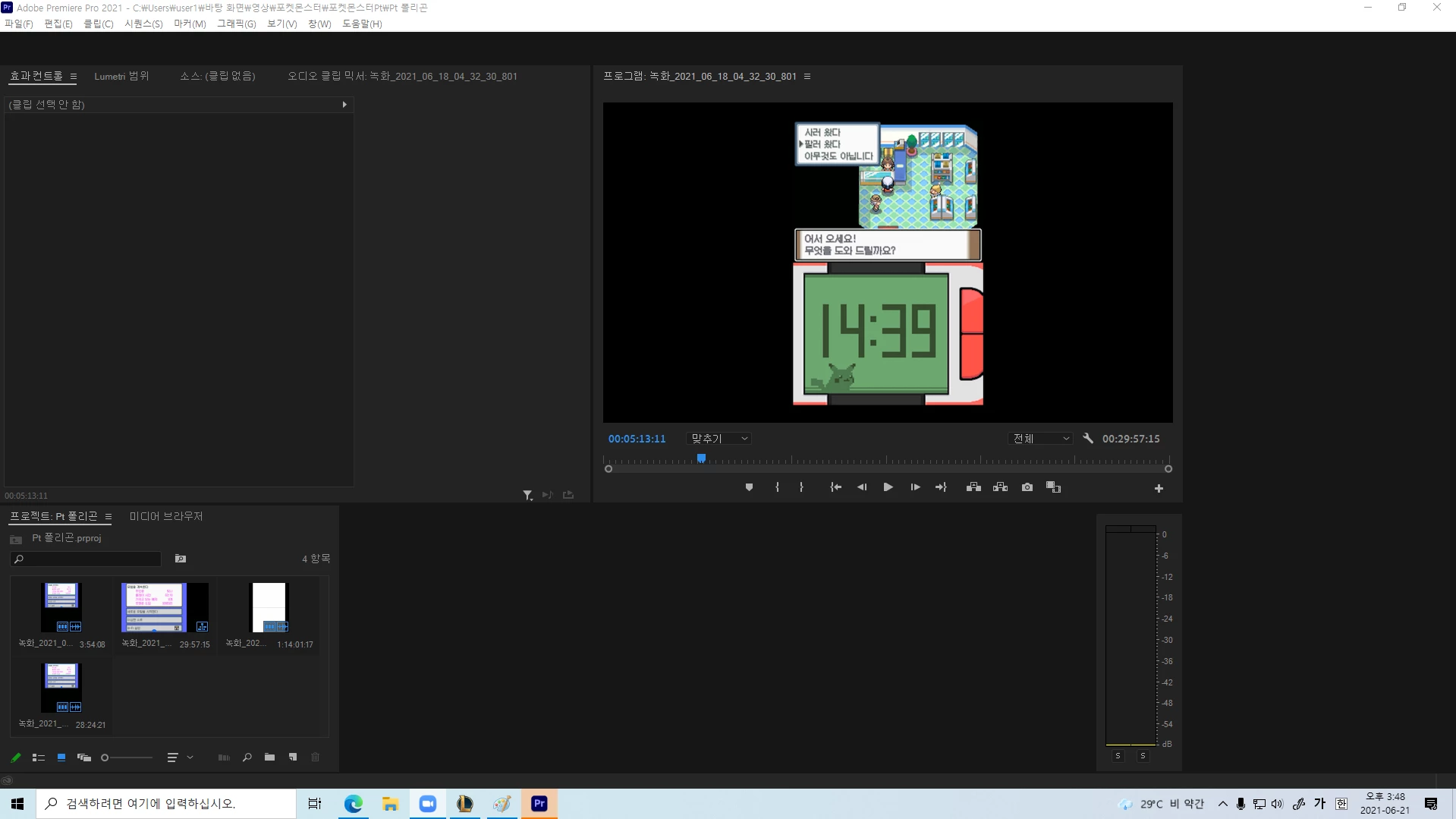Click the Project panel search field
This screenshot has width=1456, height=819.
tap(86, 559)
